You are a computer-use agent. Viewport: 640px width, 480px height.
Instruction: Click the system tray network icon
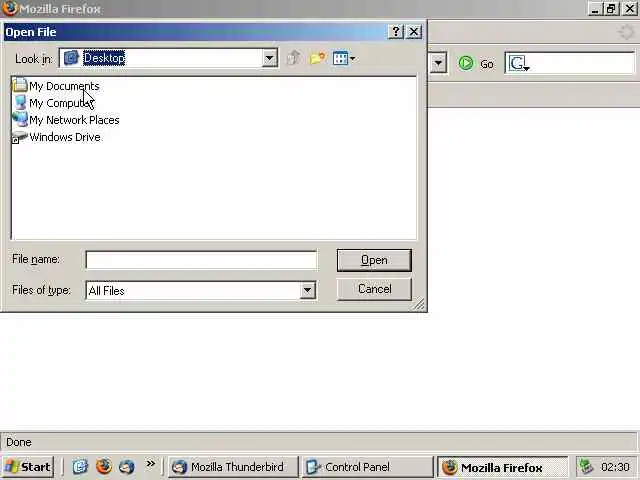point(586,467)
